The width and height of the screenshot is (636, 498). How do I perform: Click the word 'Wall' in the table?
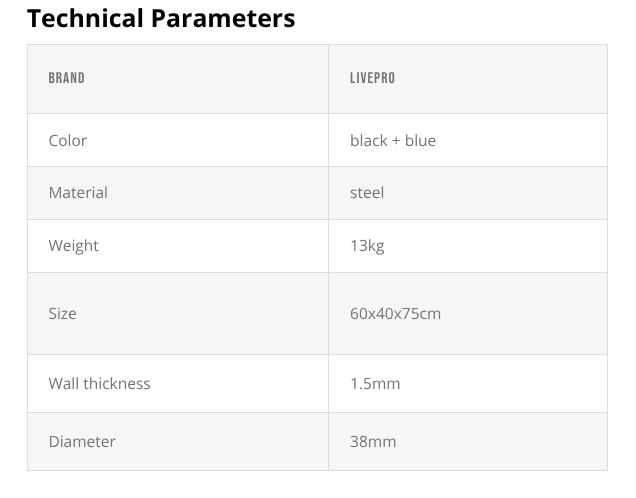(x=63, y=383)
